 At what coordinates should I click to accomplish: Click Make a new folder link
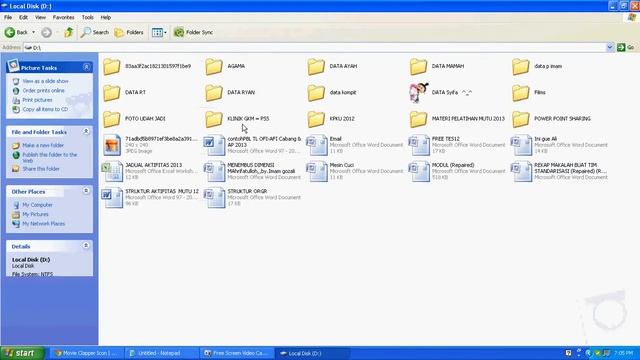[43, 145]
